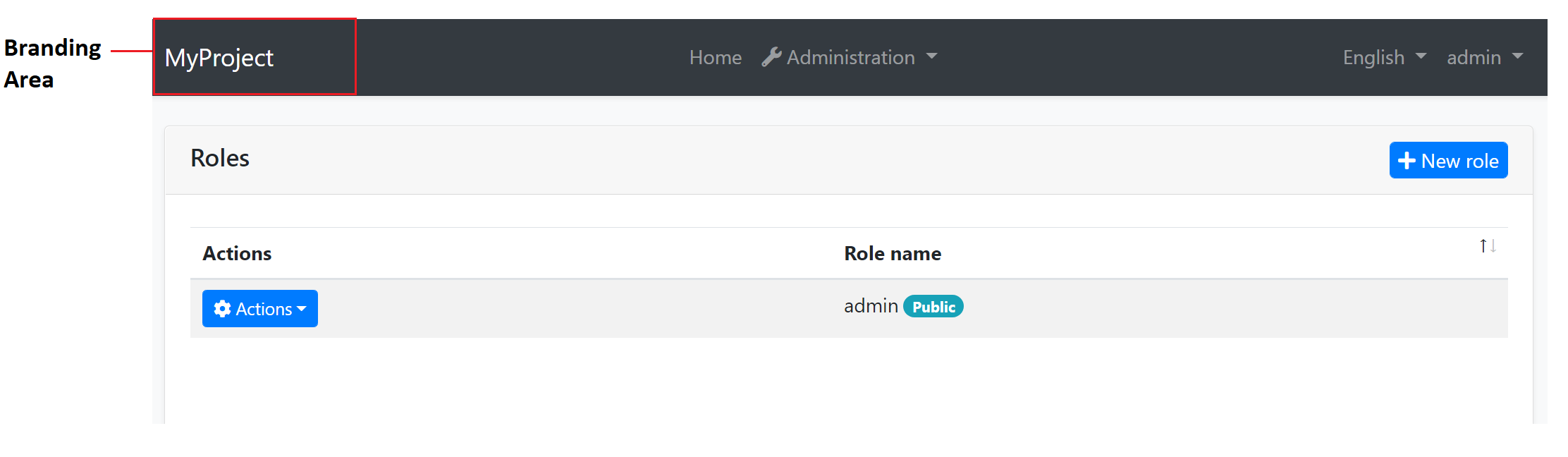Click the Public badge next to admin
Image resolution: width=1568 pixels, height=457 pixels.
coord(933,307)
